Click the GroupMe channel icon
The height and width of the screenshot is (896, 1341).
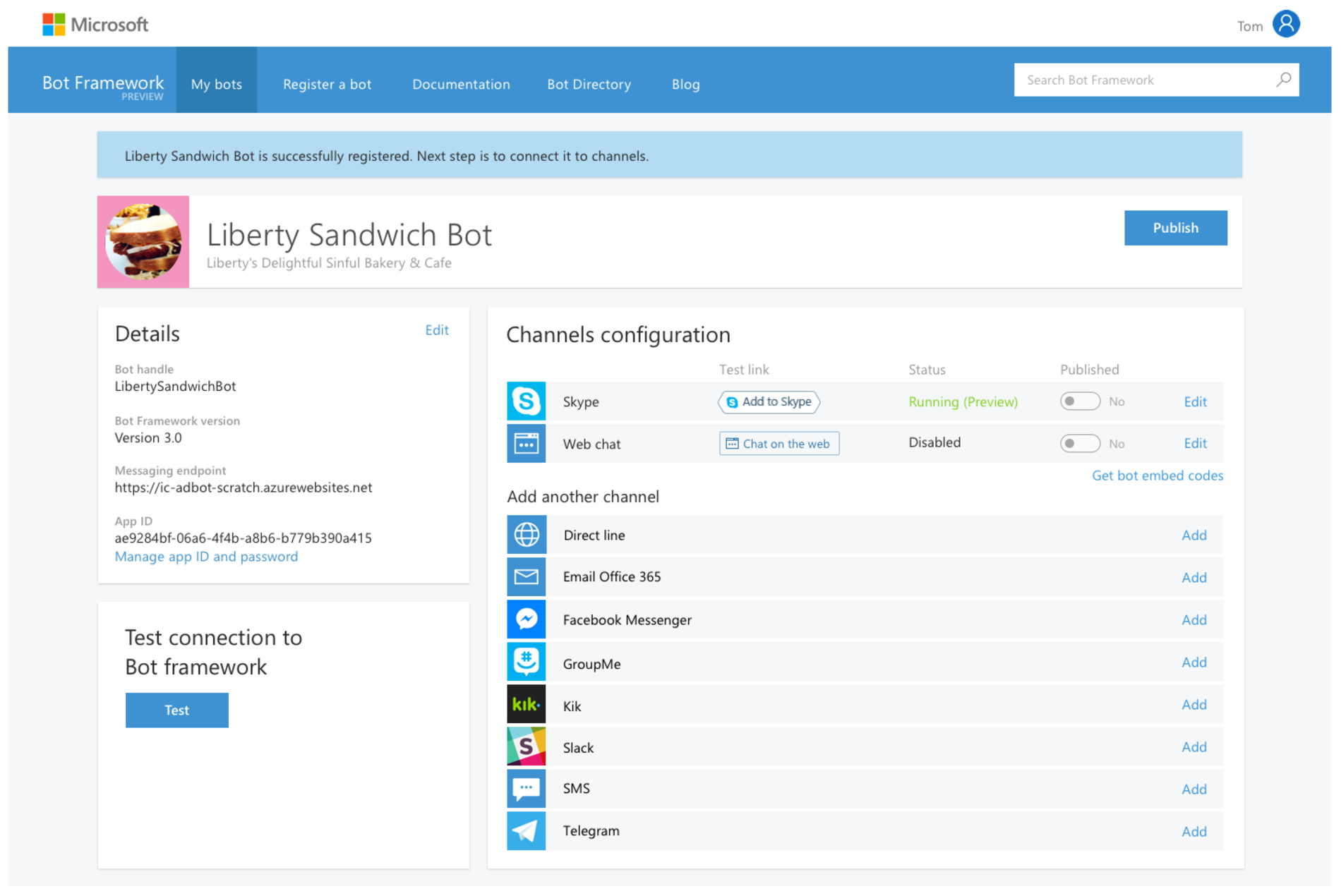[526, 662]
